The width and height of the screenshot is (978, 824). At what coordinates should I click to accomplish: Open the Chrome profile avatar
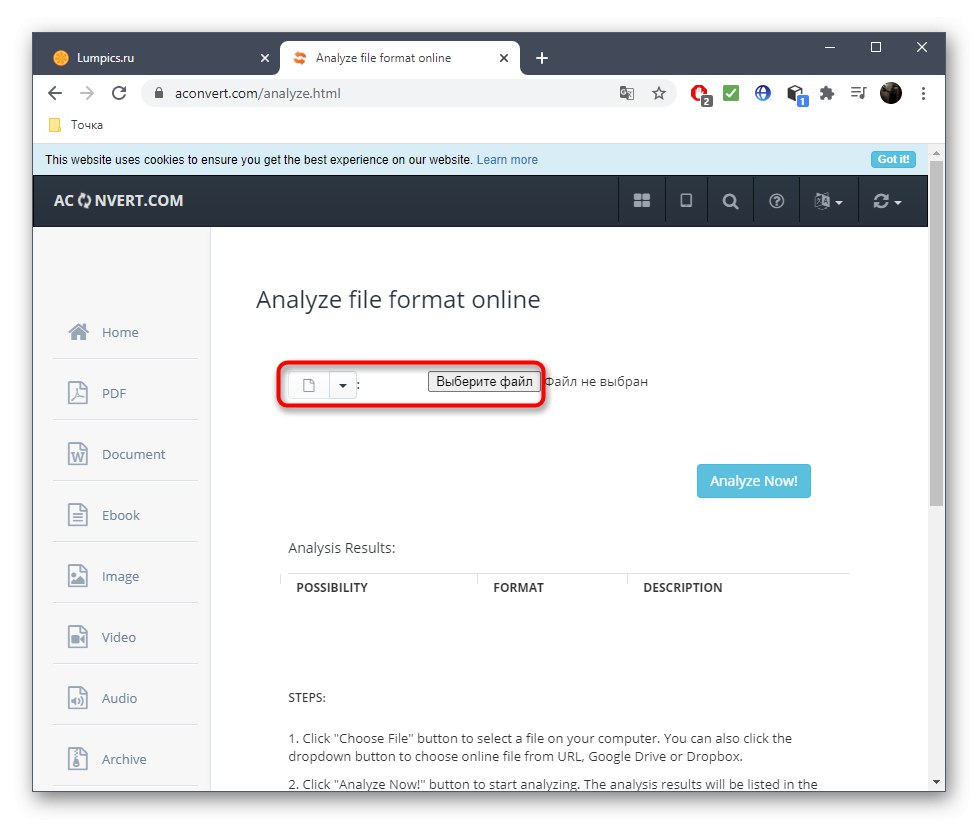point(891,94)
